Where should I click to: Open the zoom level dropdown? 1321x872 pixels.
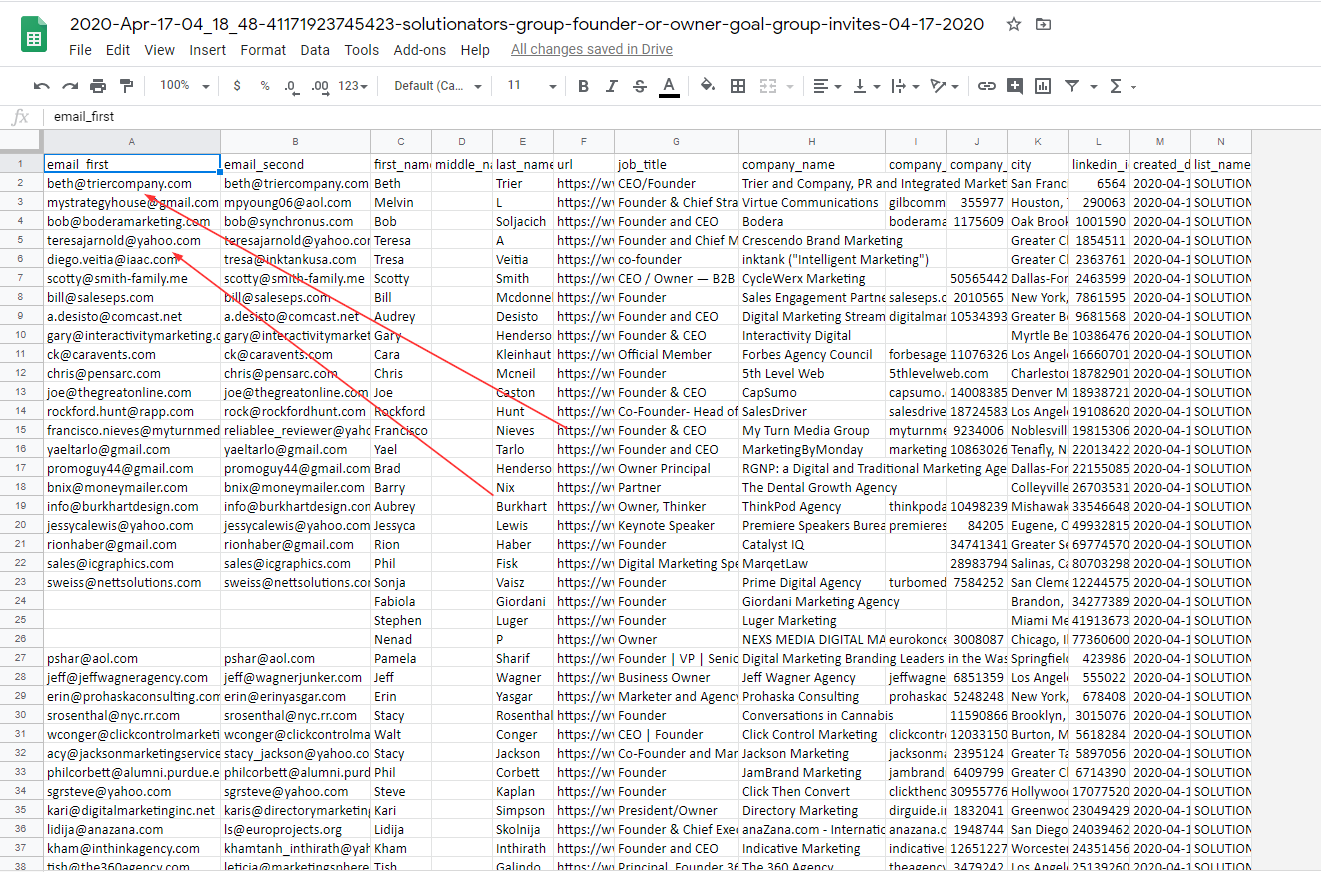click(x=184, y=86)
